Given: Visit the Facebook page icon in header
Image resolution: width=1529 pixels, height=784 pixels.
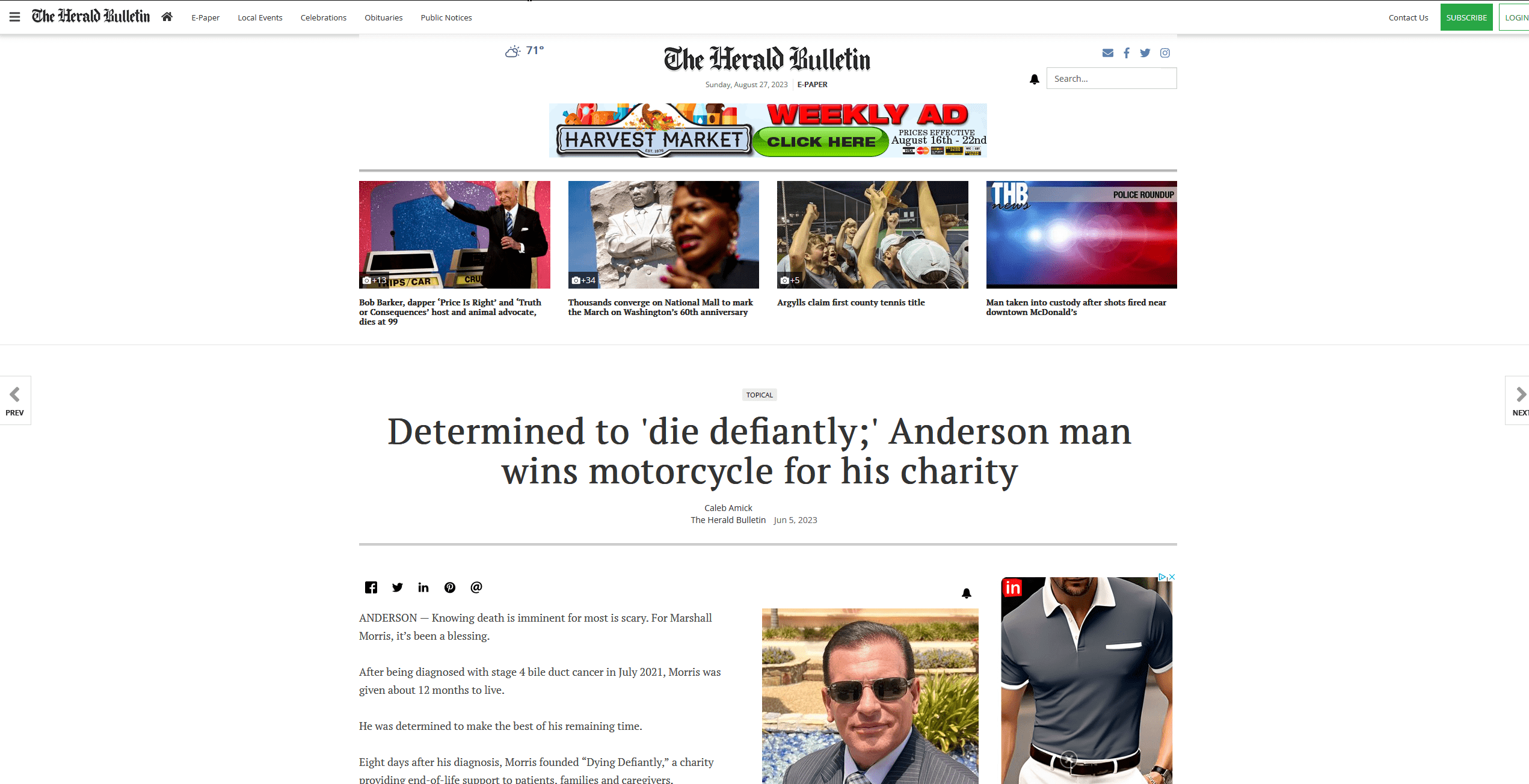Looking at the screenshot, I should [1127, 53].
